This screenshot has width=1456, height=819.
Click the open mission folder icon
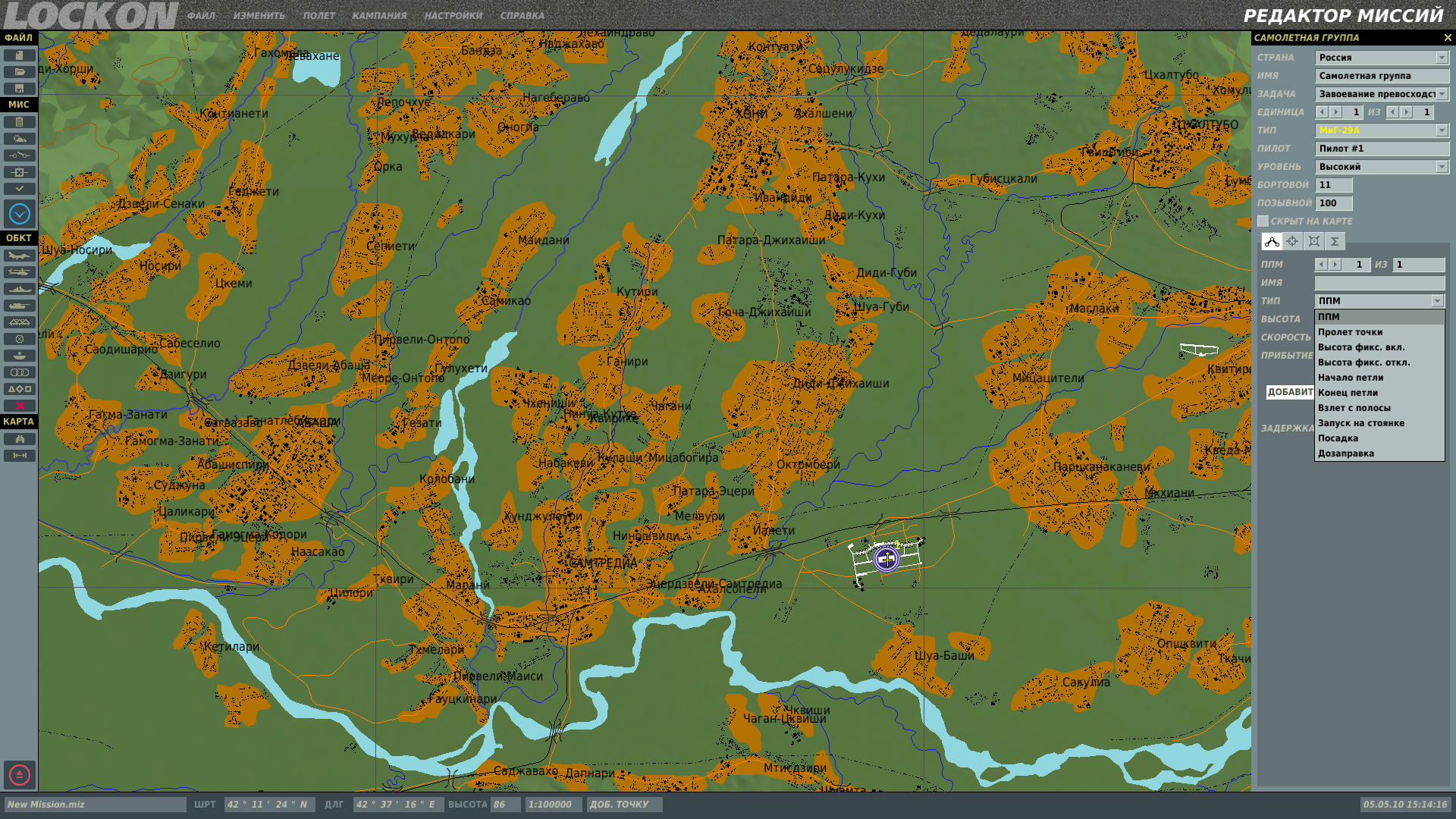[x=20, y=72]
